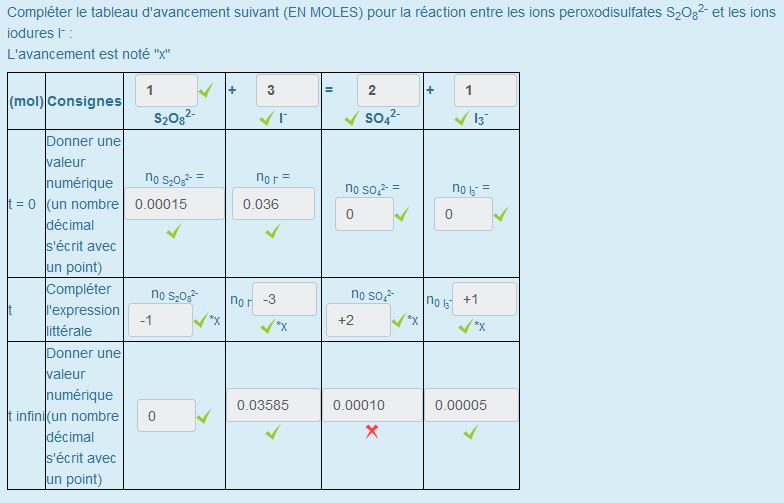
Task: Click green checkmark beside final S2O8 zero
Action: click(204, 416)
